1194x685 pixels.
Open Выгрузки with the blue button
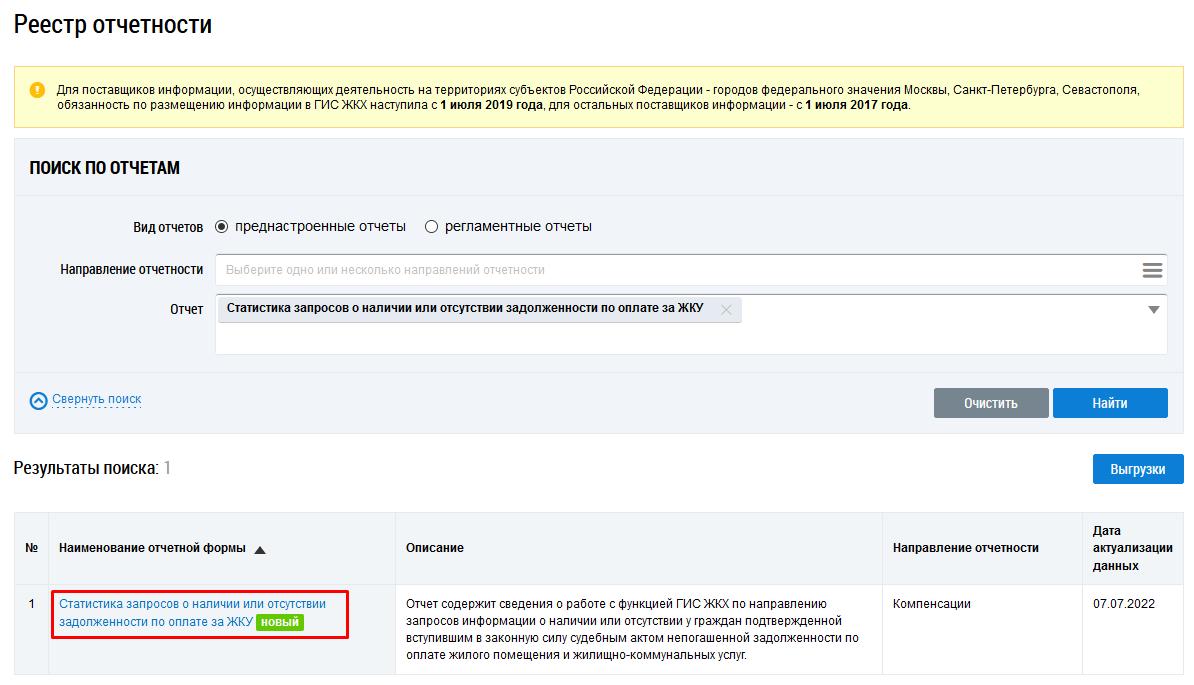1137,469
